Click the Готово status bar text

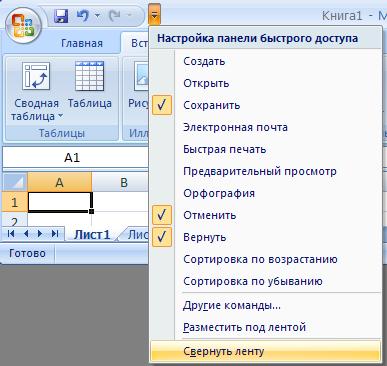pos(27,253)
